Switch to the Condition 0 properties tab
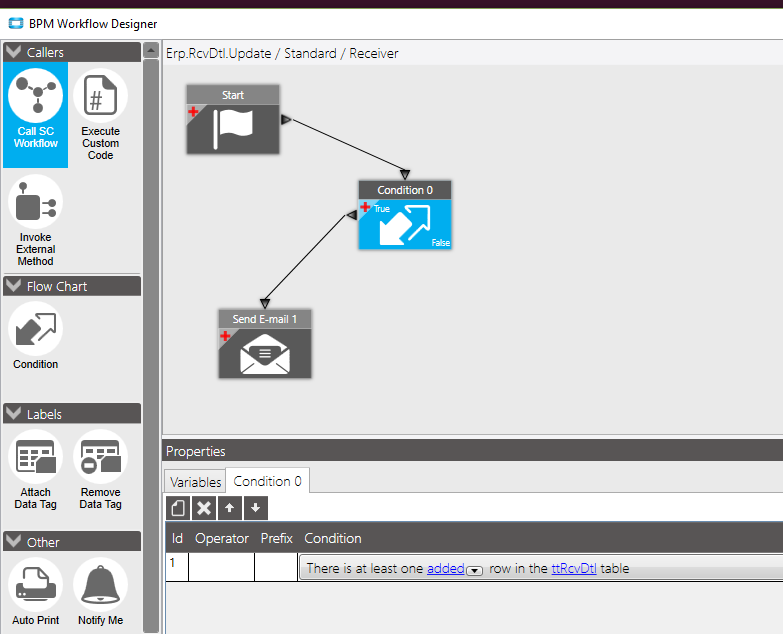This screenshot has height=634, width=783. [x=268, y=481]
